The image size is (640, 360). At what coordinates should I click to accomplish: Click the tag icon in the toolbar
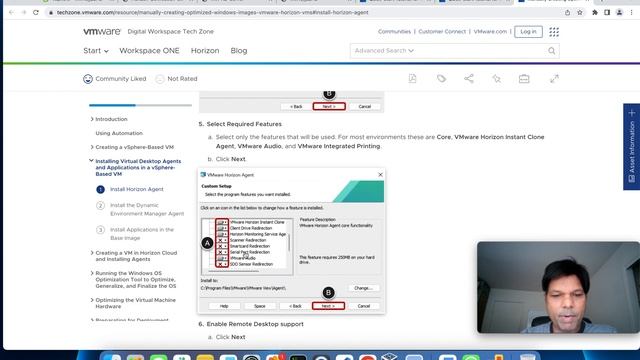pyautogui.click(x=441, y=78)
